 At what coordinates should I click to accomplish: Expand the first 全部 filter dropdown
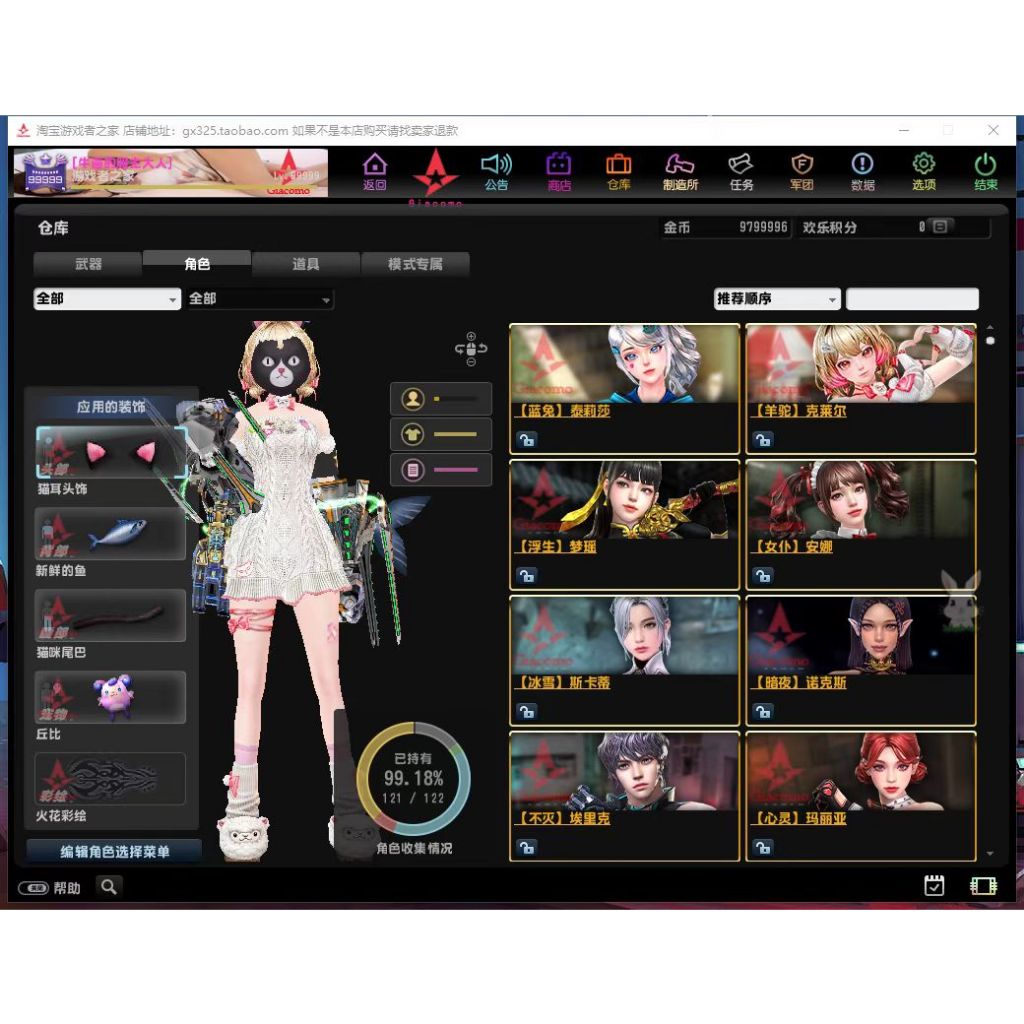[x=107, y=299]
